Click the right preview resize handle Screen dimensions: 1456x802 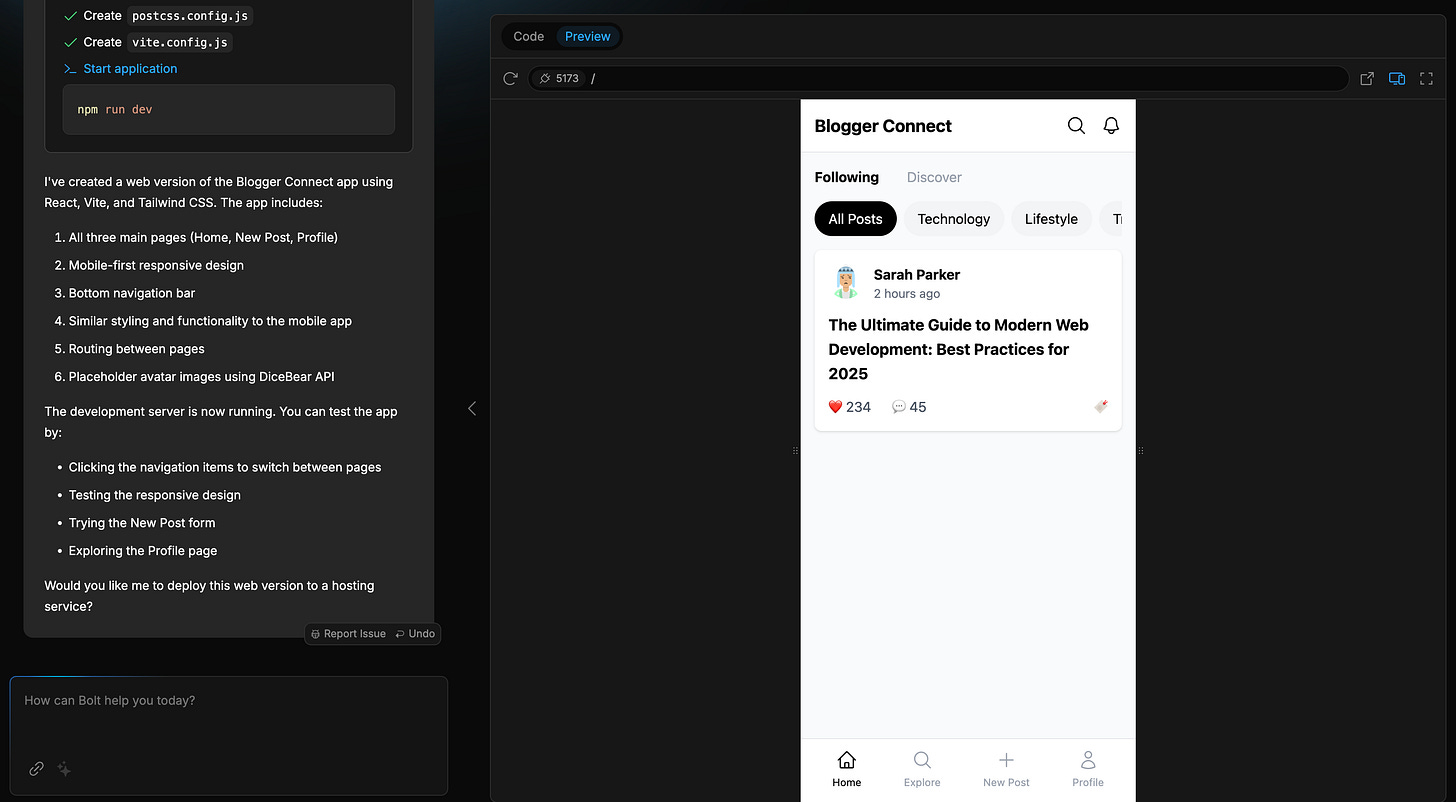point(1140,451)
